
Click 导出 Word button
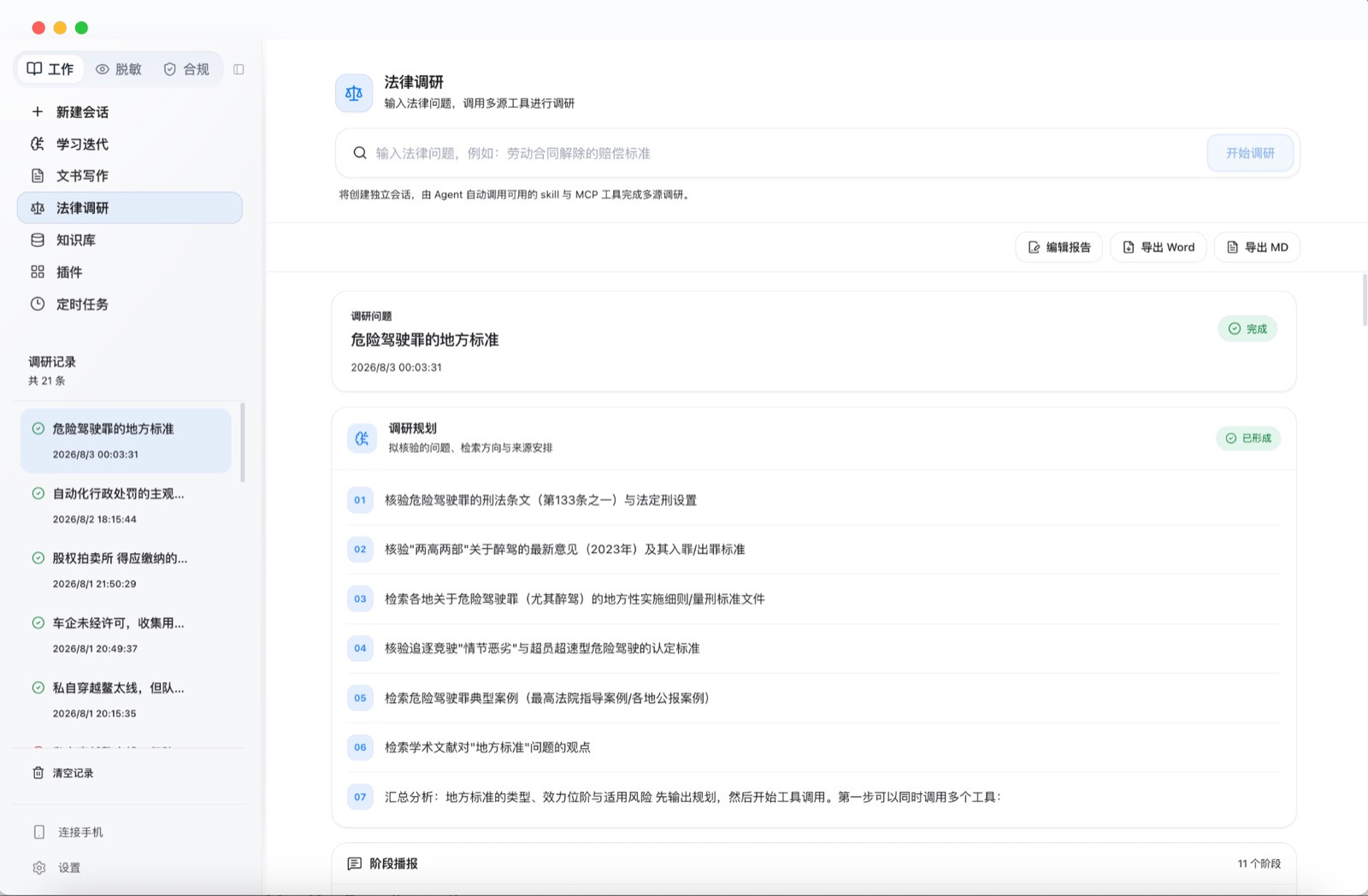coord(1159,247)
